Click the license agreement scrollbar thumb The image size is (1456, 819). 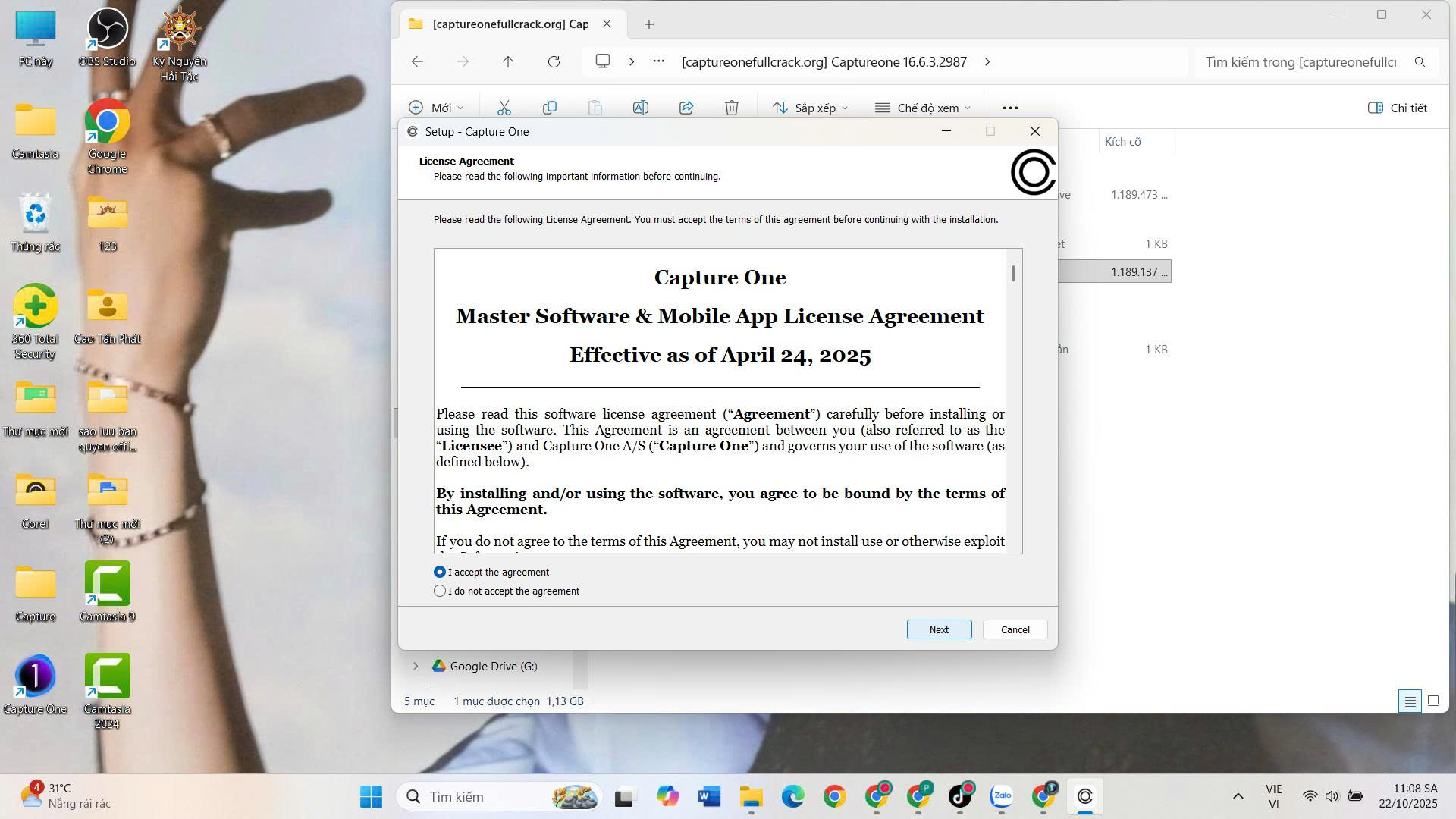tap(1013, 273)
